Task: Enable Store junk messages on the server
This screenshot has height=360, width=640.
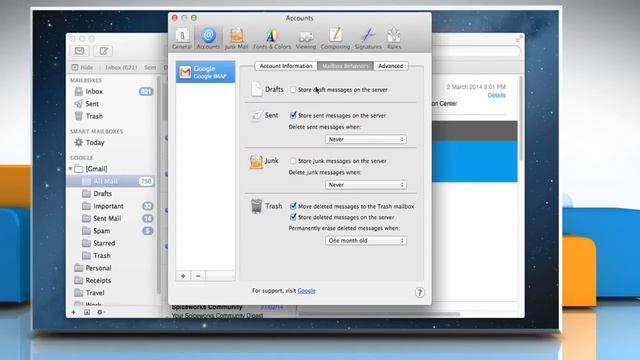Action: tap(293, 161)
